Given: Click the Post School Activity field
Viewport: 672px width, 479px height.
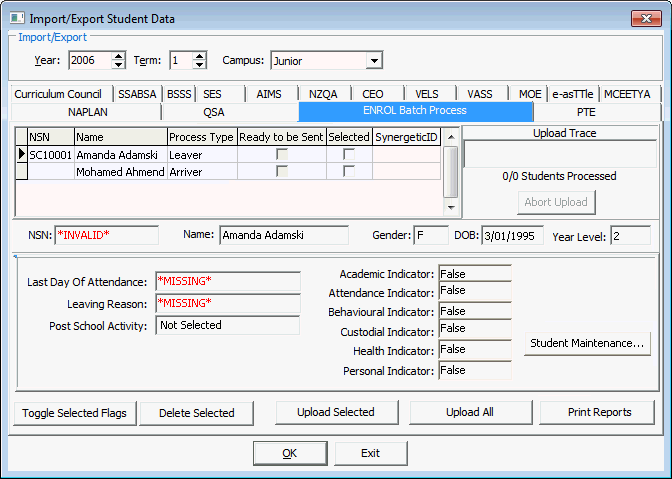Looking at the screenshot, I should click(x=228, y=325).
